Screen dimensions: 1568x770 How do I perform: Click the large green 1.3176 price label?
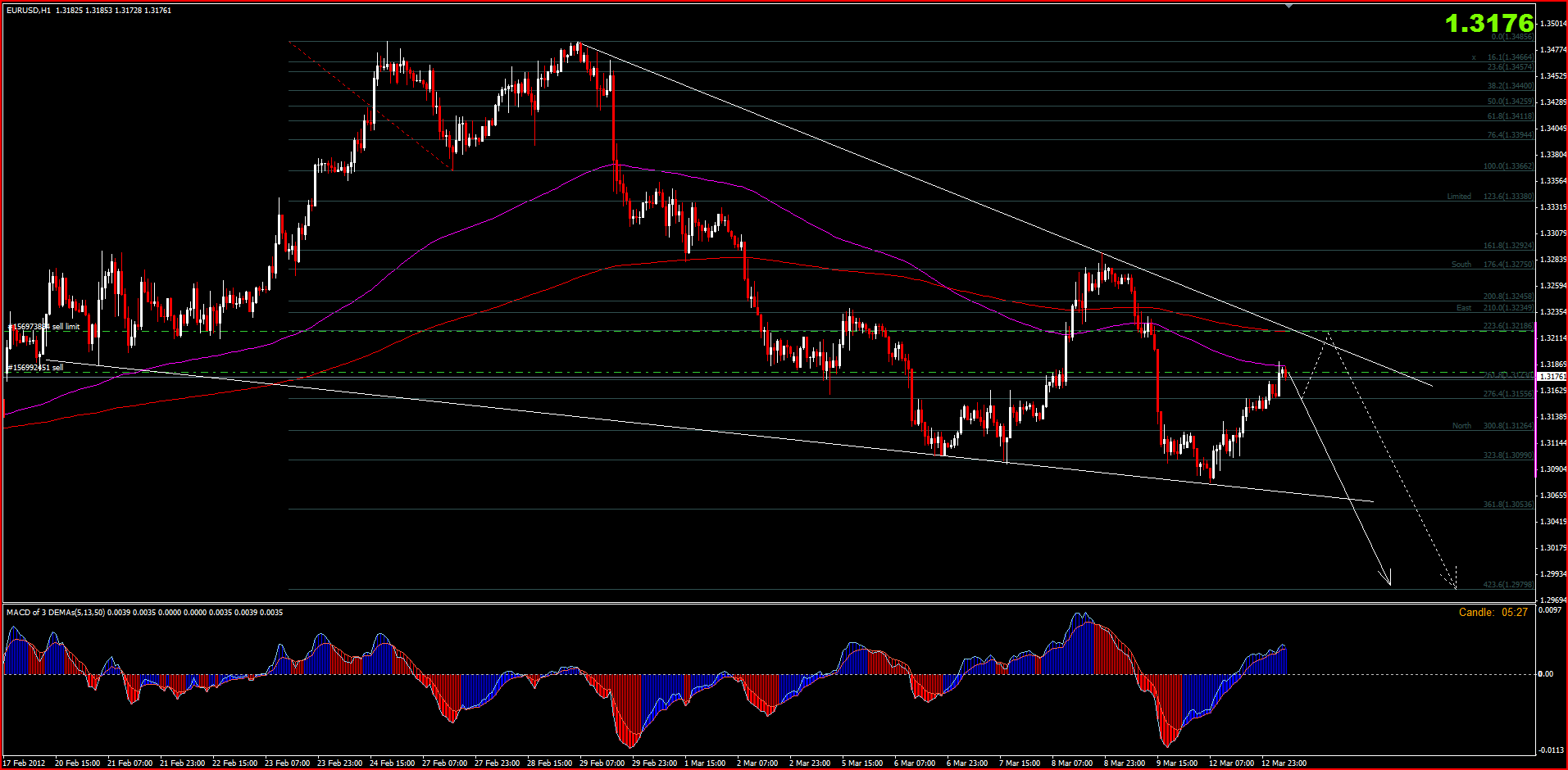pyautogui.click(x=1488, y=24)
